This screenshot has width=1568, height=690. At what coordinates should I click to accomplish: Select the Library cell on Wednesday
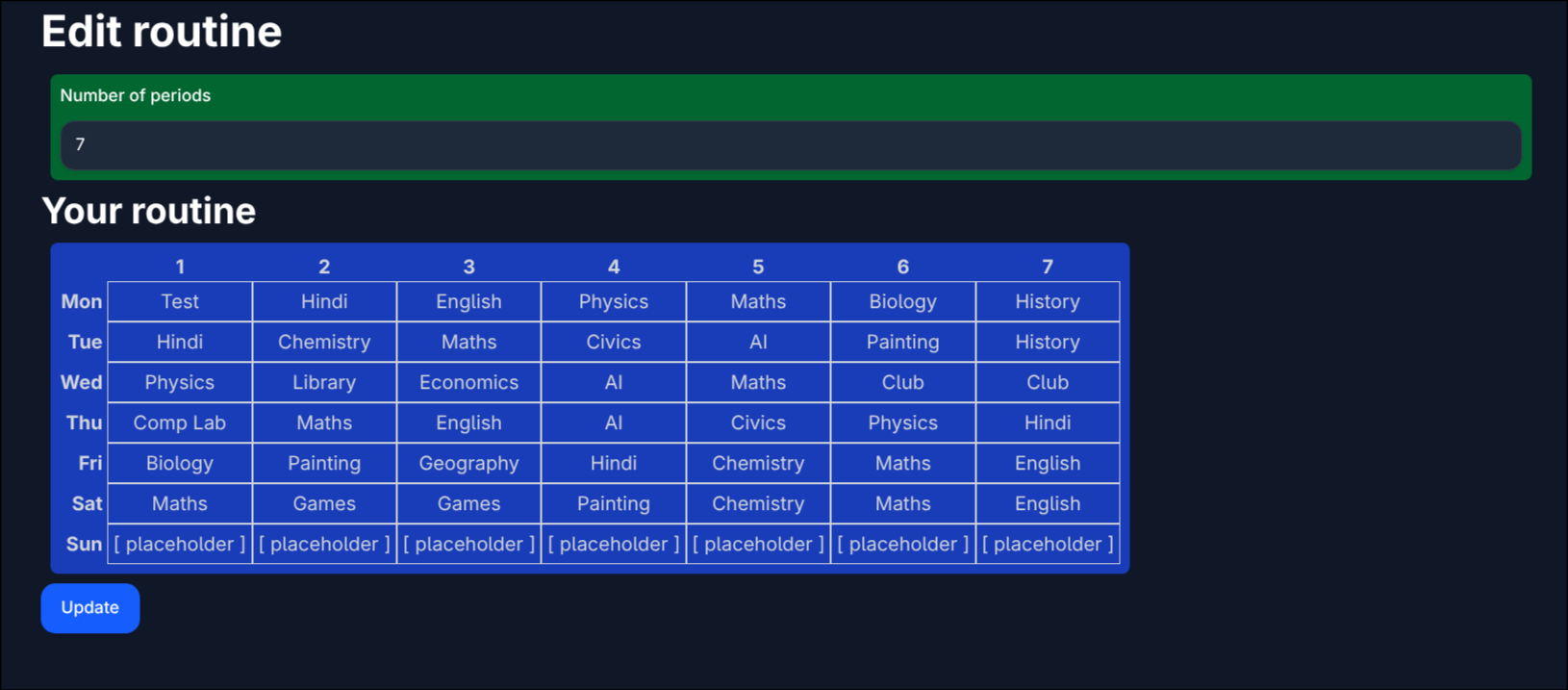(x=324, y=382)
